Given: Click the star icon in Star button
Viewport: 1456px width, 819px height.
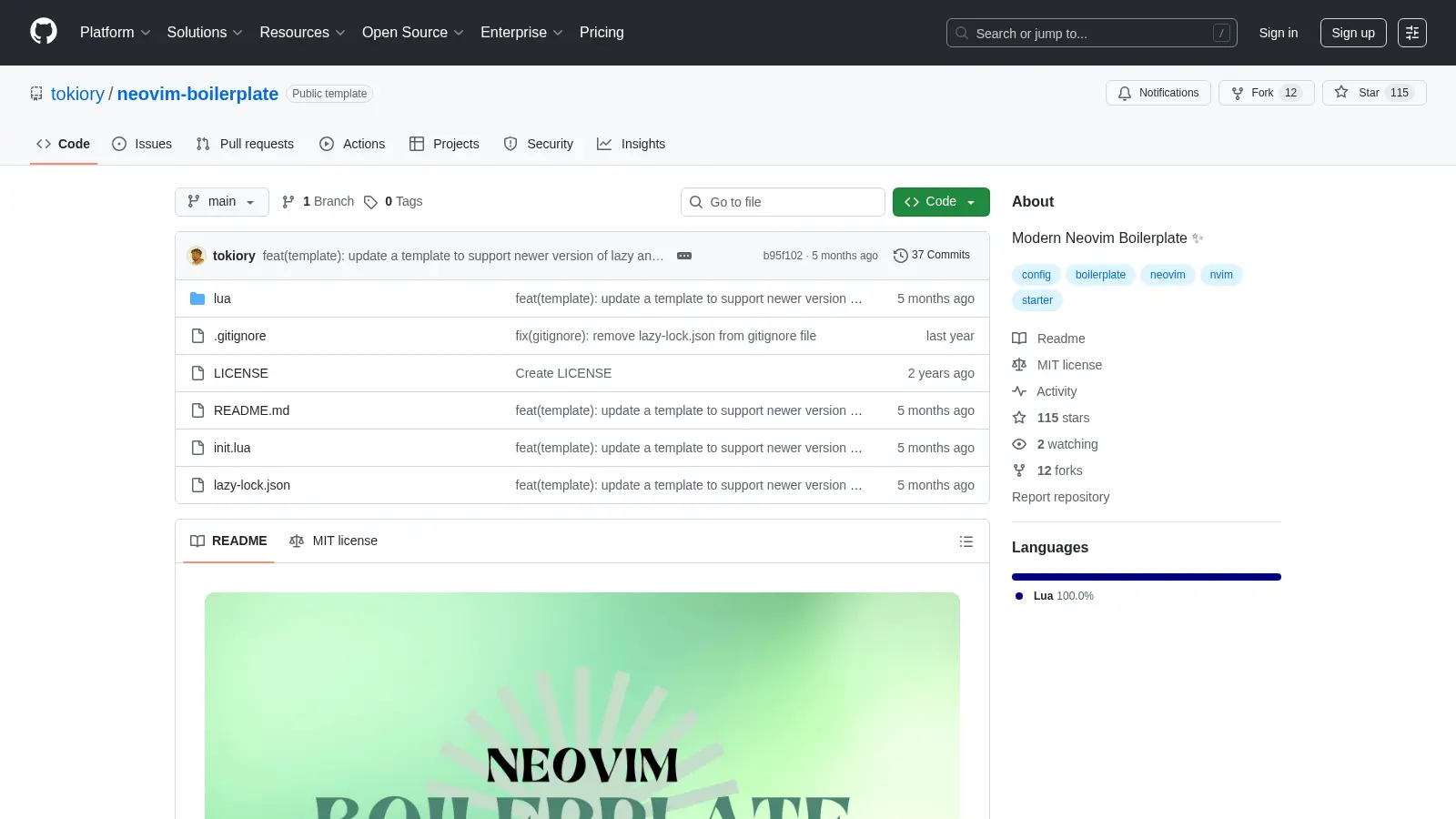Looking at the screenshot, I should tap(1341, 92).
